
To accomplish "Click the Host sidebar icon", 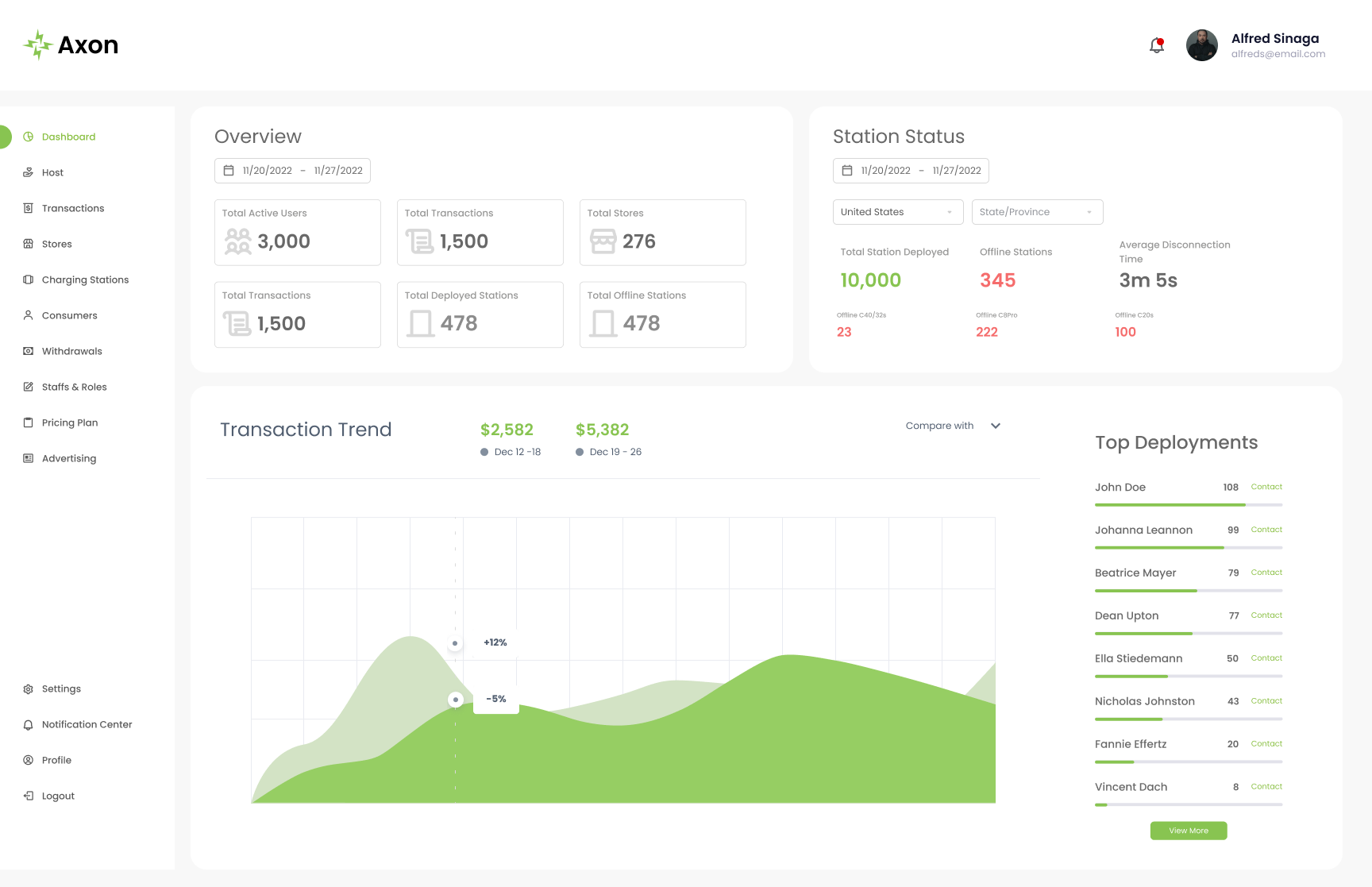I will point(29,172).
